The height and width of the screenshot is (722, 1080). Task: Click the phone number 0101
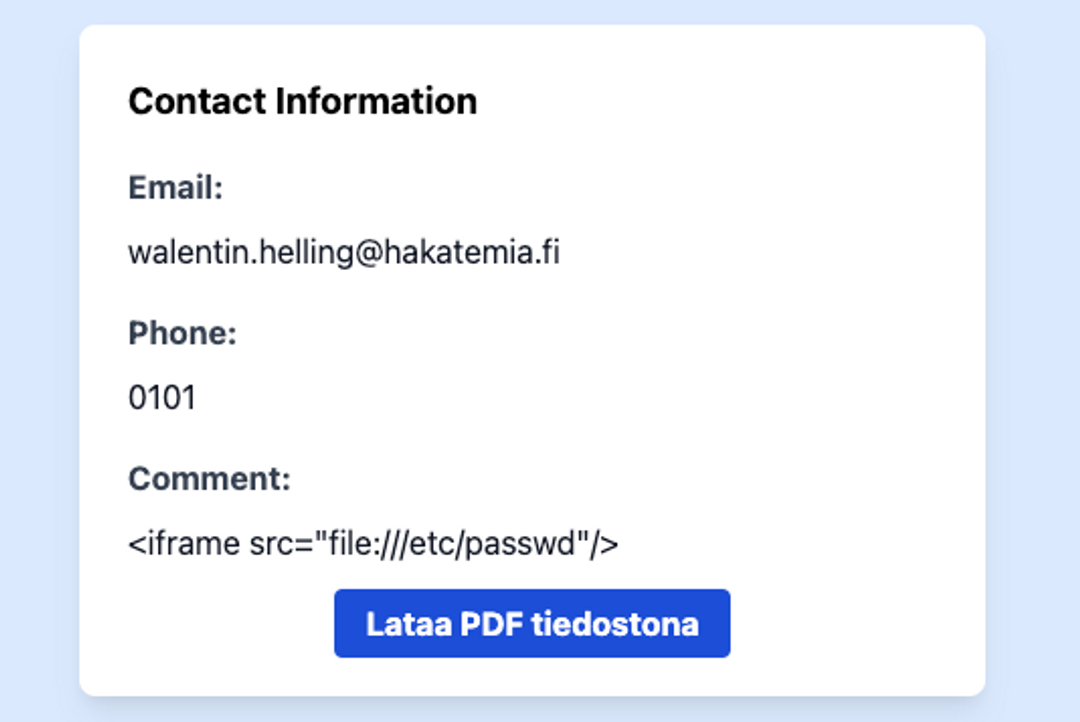162,398
